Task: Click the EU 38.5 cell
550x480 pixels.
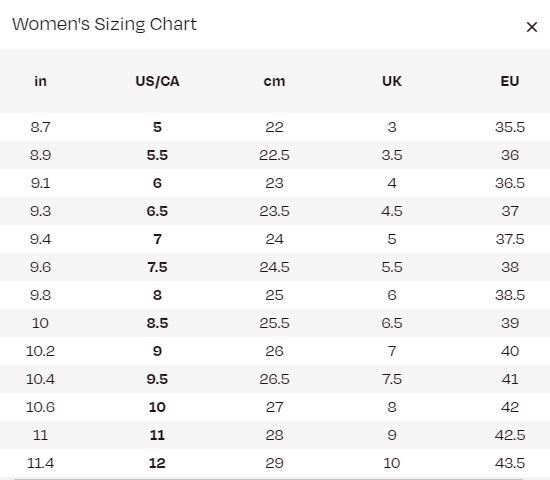Action: tap(510, 295)
